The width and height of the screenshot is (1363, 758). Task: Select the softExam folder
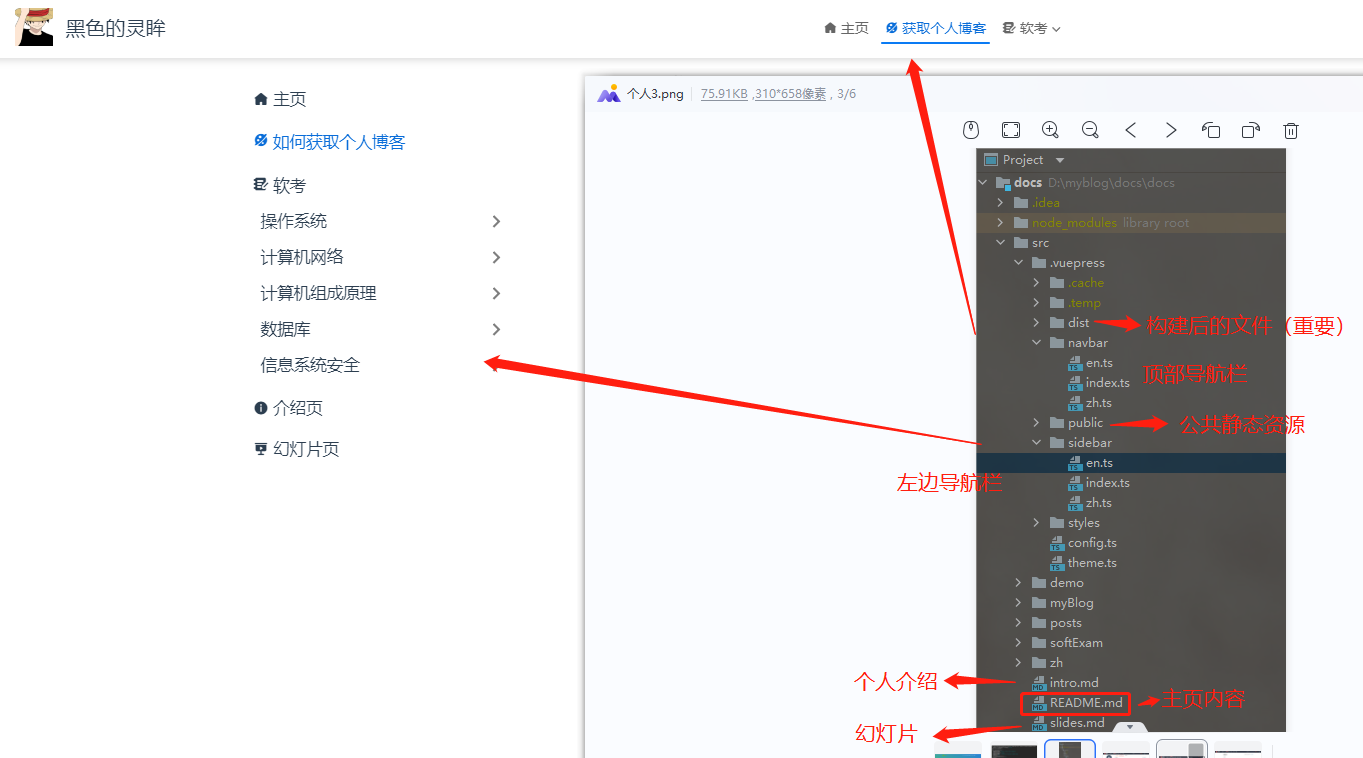click(x=1067, y=643)
